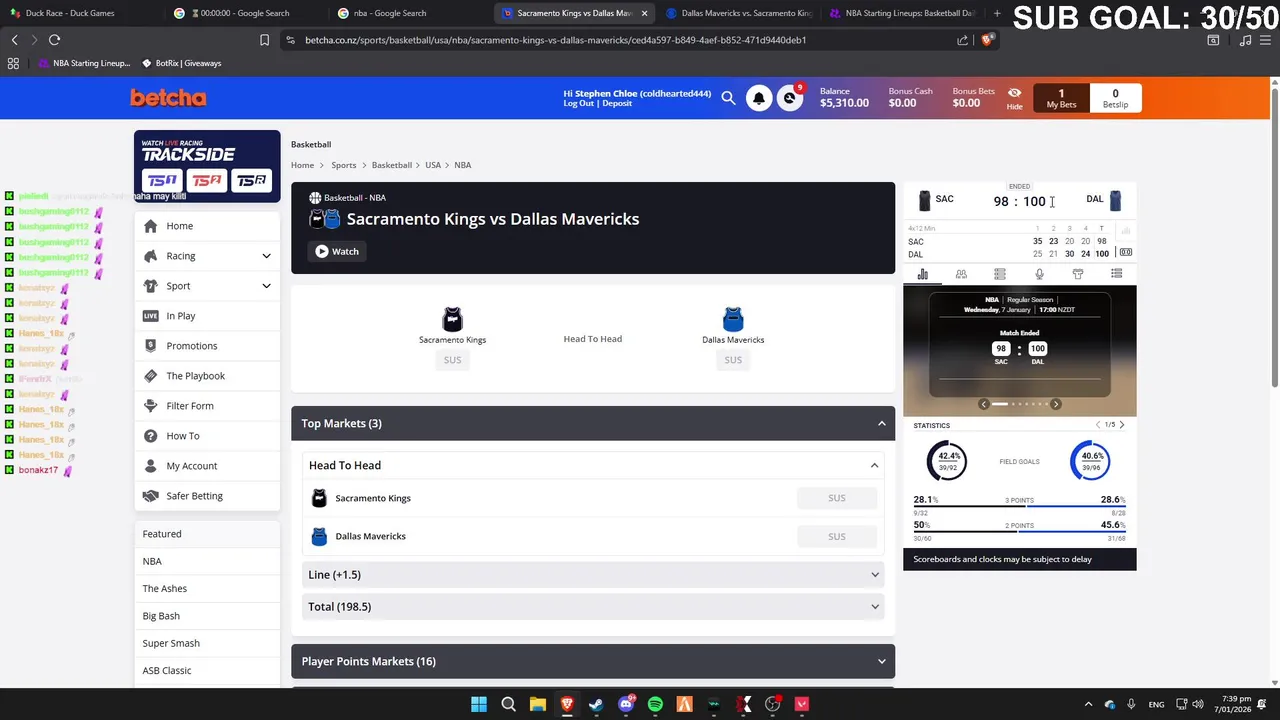Click the round header icon with red badge

(x=790, y=98)
